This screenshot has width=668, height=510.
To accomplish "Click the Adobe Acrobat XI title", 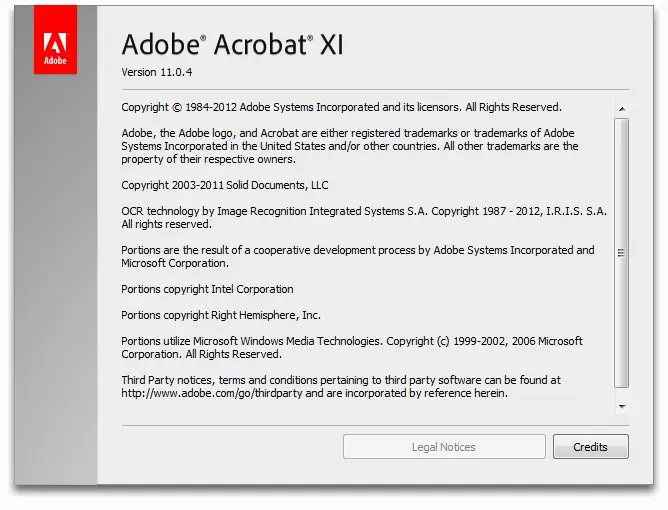I will pyautogui.click(x=232, y=44).
